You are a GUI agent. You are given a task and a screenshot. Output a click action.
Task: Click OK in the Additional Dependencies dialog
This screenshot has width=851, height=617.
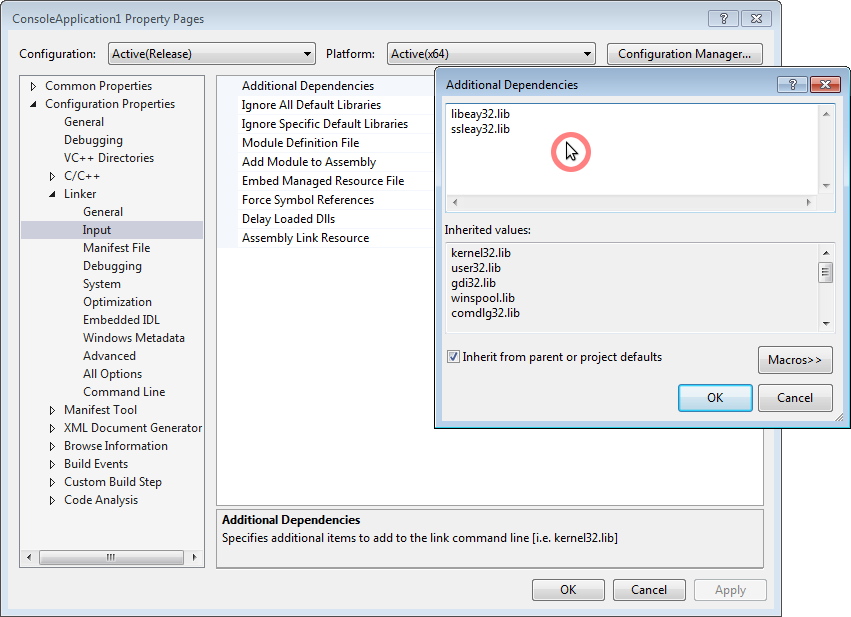click(x=715, y=397)
